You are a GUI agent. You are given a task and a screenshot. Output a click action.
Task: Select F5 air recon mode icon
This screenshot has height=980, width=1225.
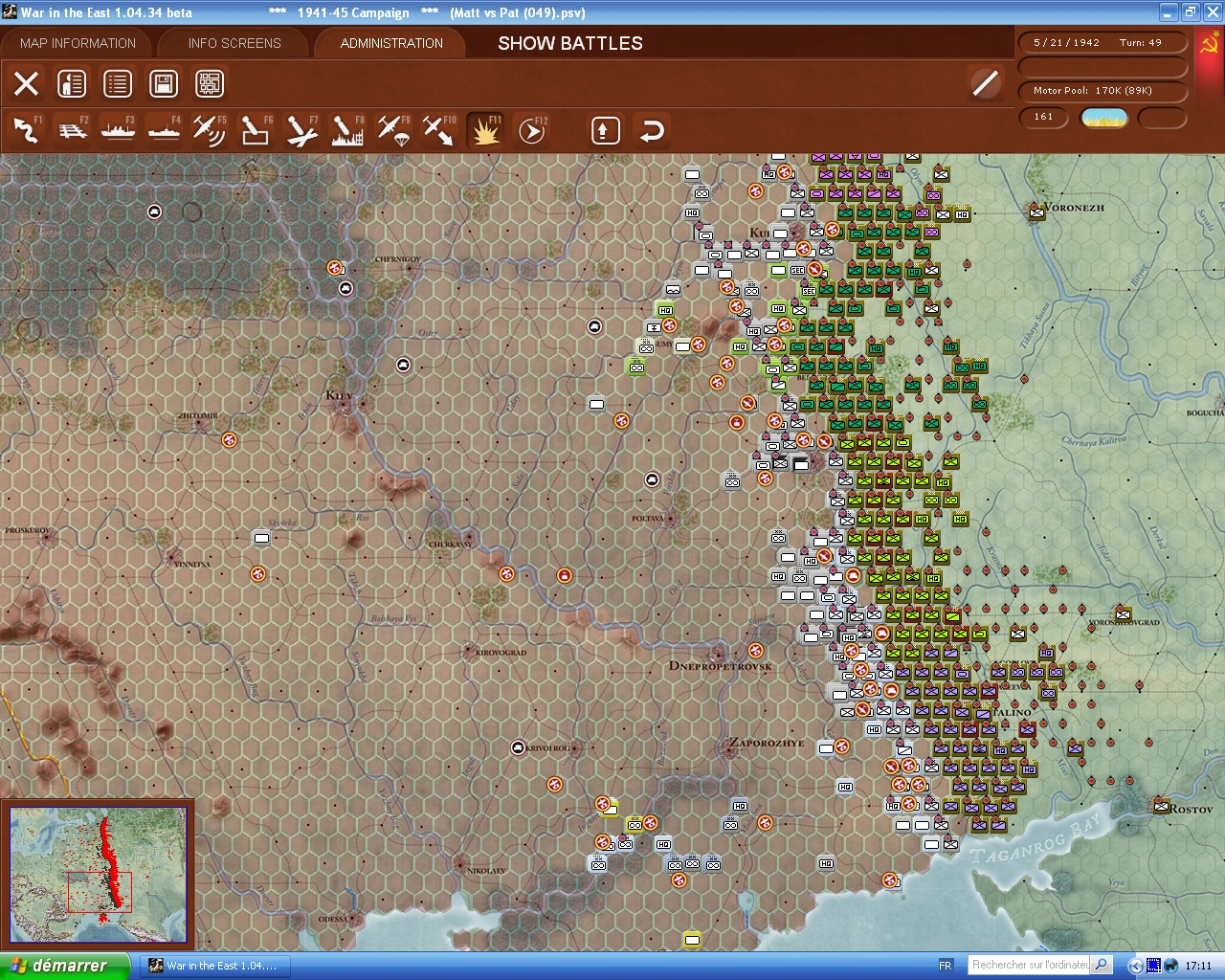click(210, 130)
